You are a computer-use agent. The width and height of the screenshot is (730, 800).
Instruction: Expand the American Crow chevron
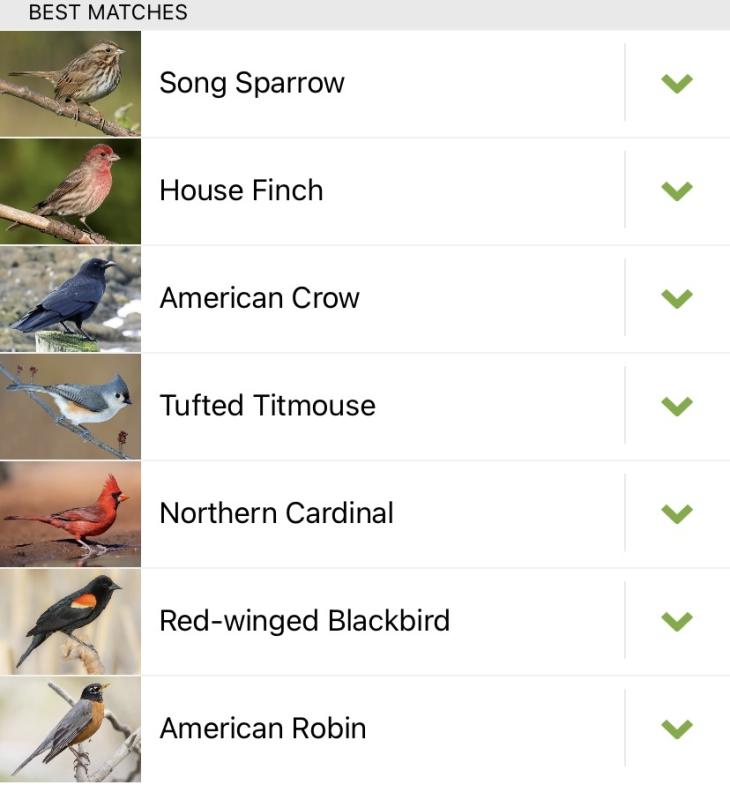(677, 298)
